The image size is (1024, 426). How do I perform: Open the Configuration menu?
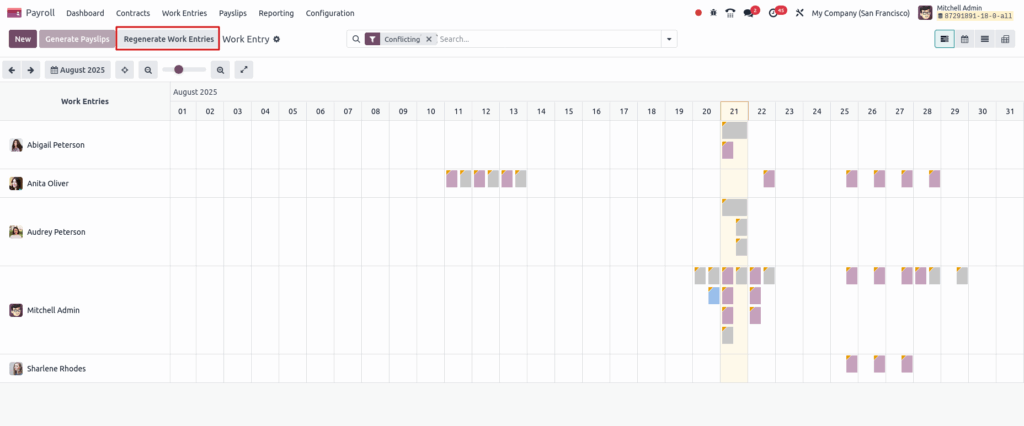[x=330, y=13]
